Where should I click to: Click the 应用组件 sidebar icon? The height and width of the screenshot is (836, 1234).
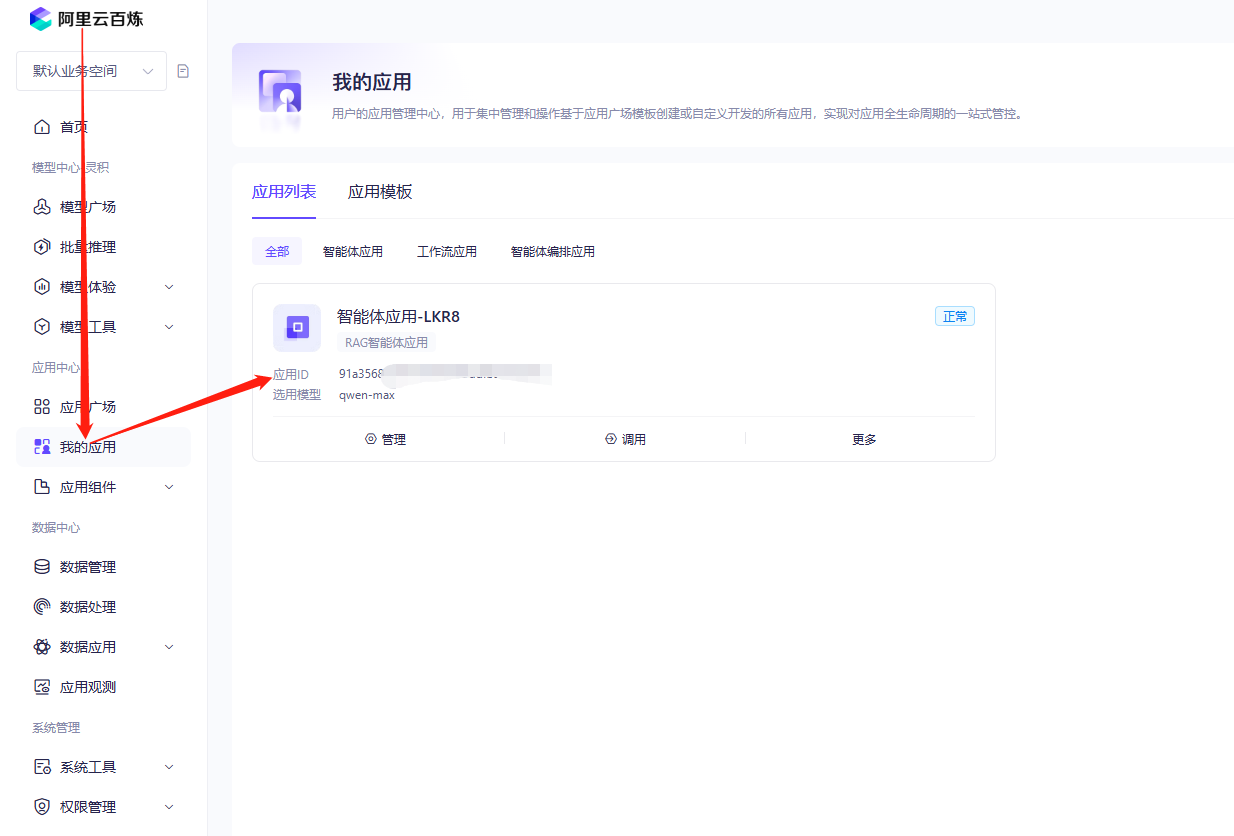pos(42,487)
